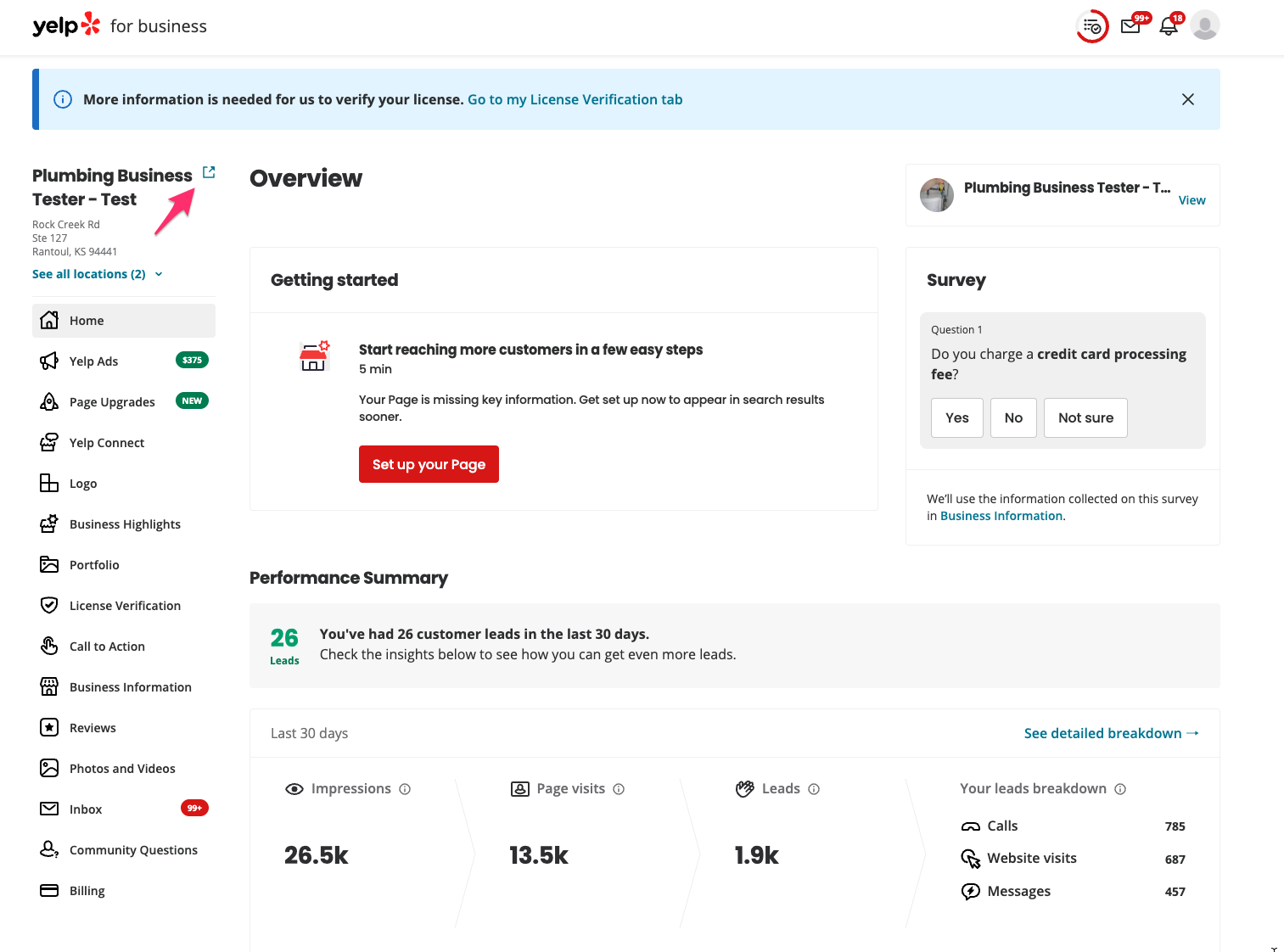Click the 13.5k page visits value

[539, 855]
